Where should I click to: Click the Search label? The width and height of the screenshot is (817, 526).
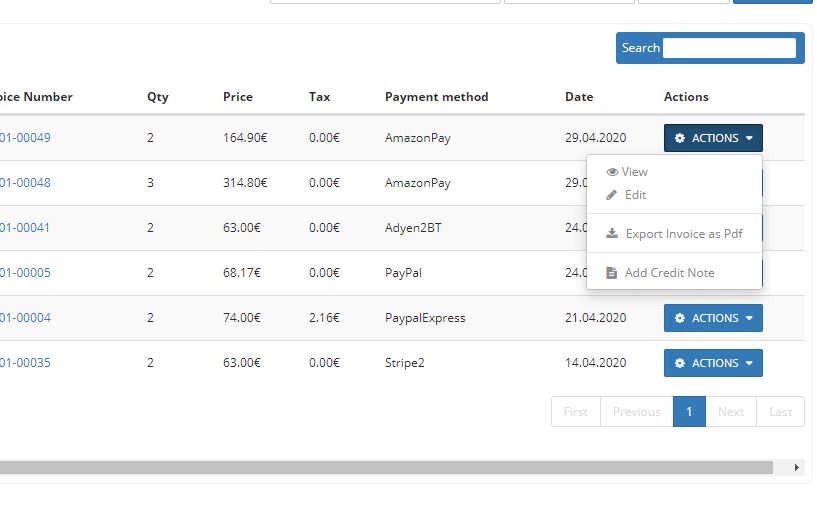pos(641,48)
